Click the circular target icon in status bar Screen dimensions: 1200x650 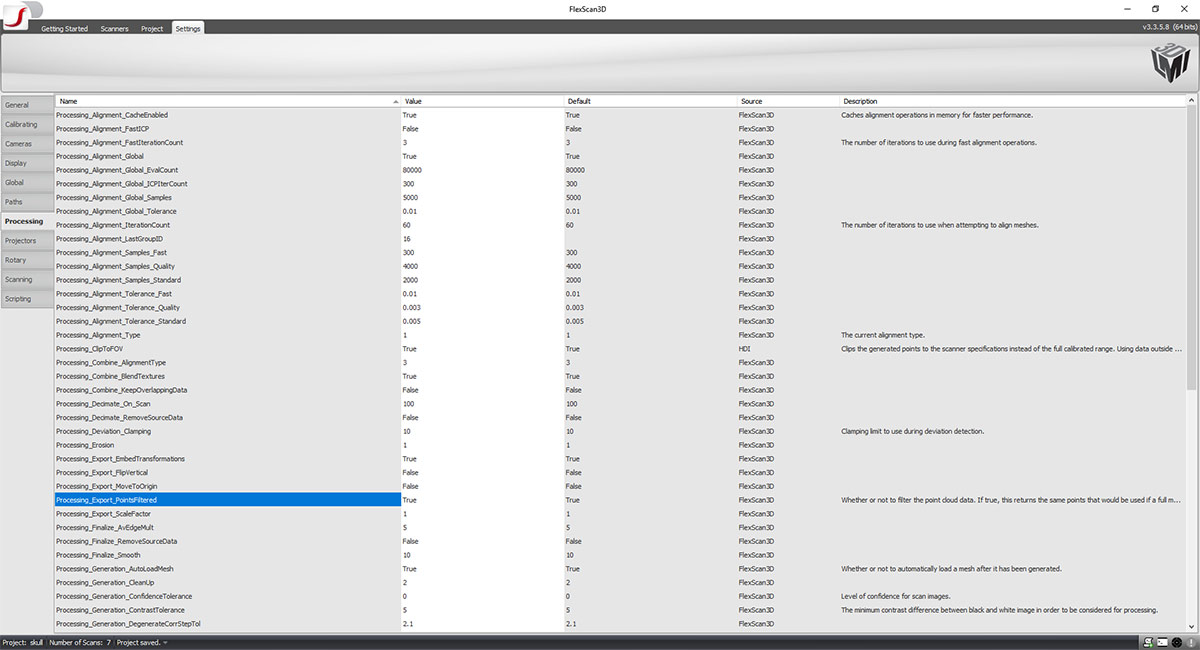pos(1177,642)
